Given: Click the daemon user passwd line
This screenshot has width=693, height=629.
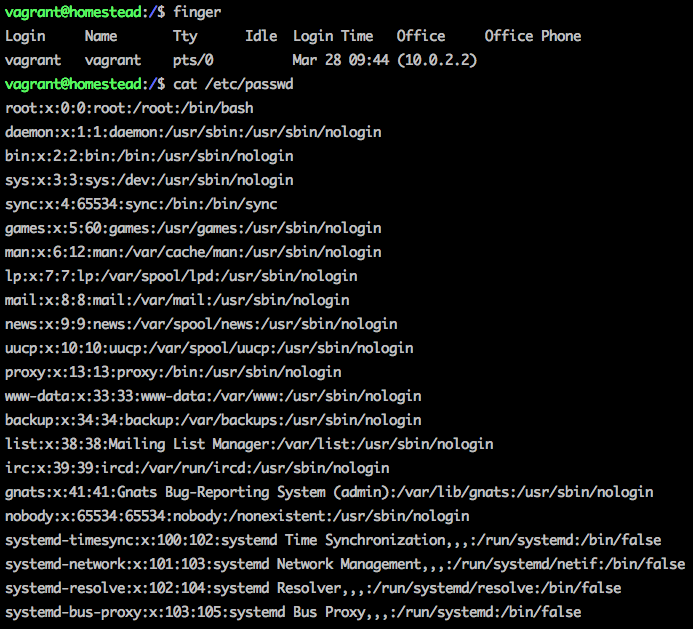Looking at the screenshot, I should [193, 132].
